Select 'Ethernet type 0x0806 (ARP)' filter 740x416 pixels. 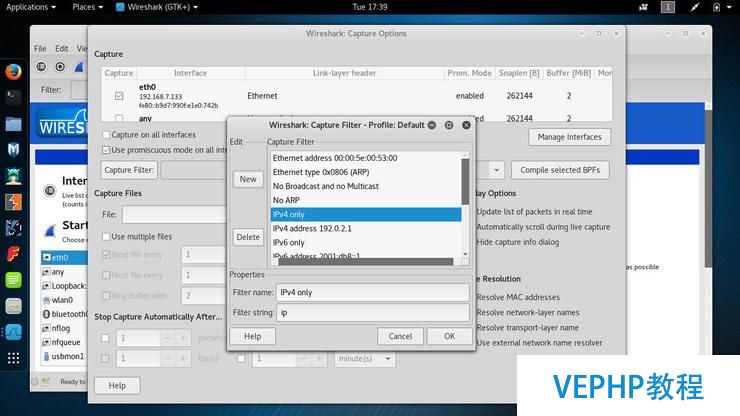tap(366, 172)
